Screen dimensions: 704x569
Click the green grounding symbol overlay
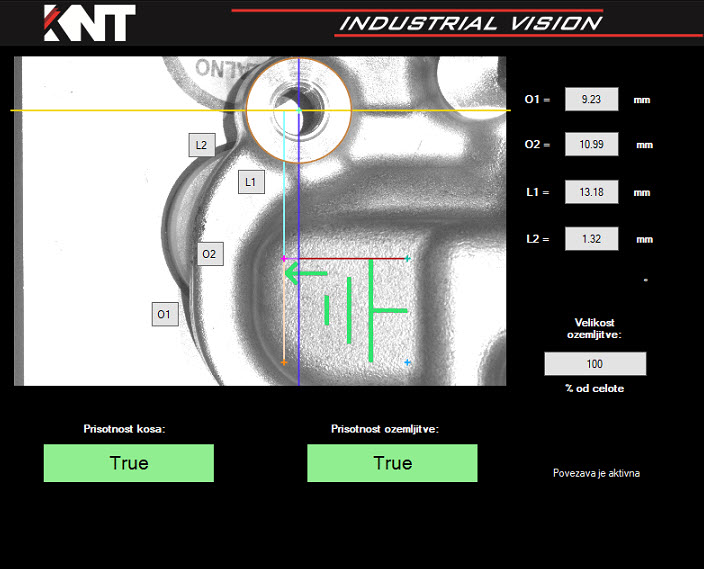pos(367,310)
